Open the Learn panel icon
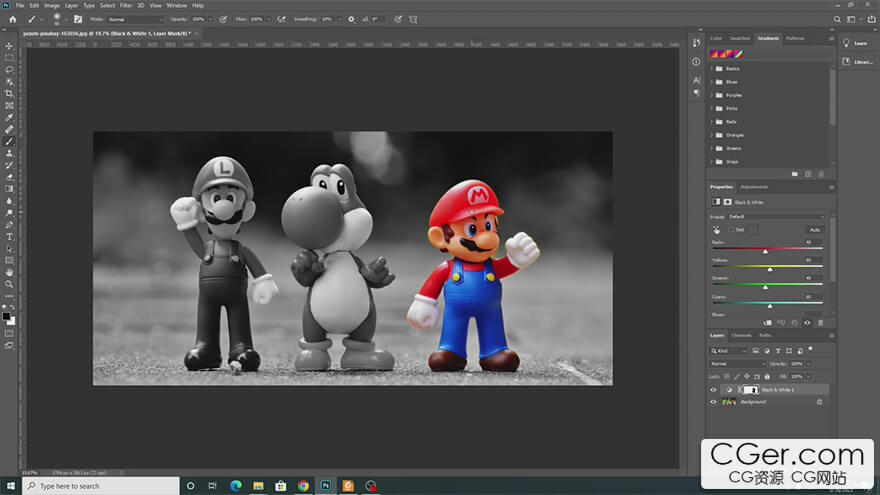The image size is (880, 495). pos(846,43)
